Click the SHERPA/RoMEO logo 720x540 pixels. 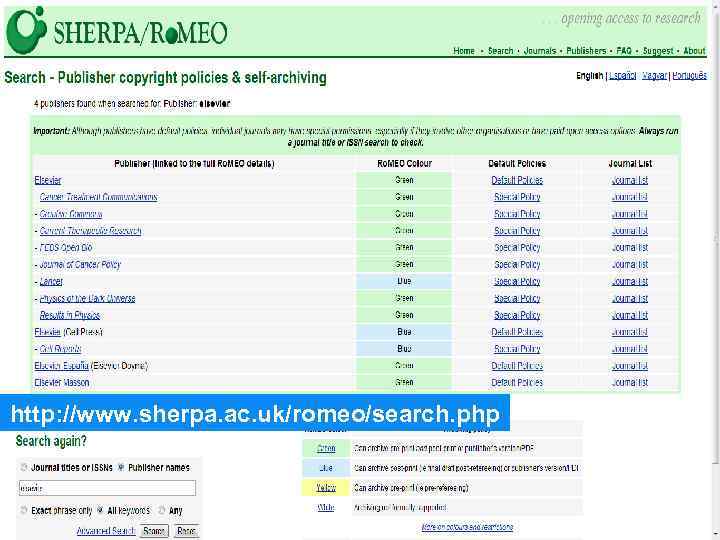117,30
